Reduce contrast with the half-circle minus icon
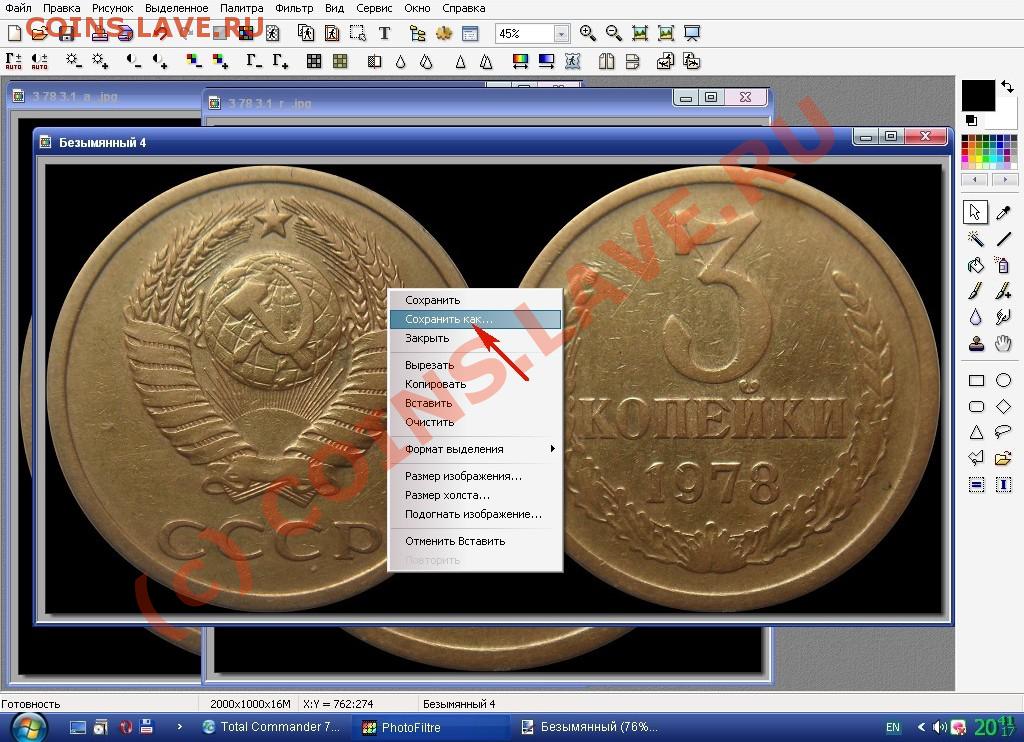 [134, 61]
